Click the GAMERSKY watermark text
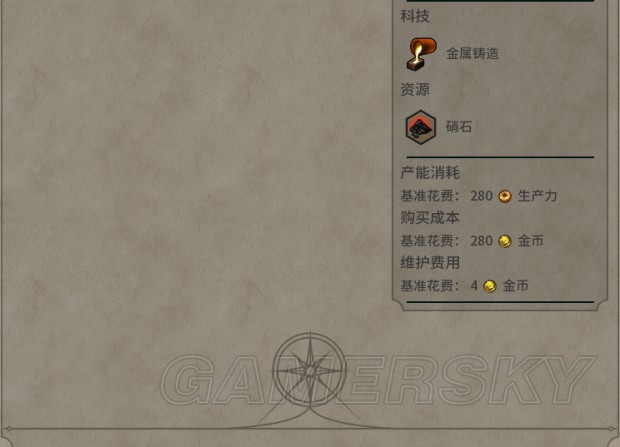 (378, 380)
